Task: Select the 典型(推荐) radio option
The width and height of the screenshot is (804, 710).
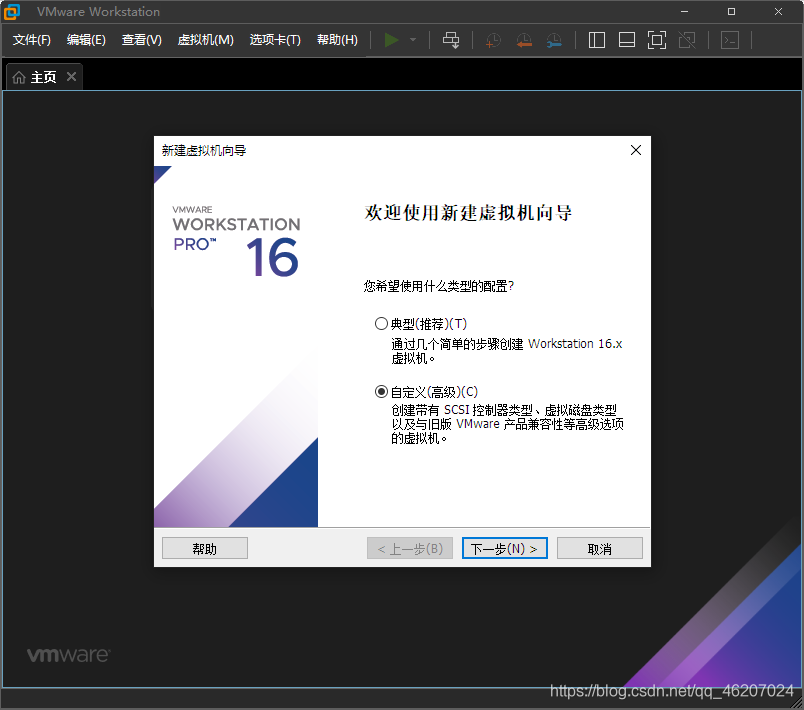Action: [x=381, y=324]
